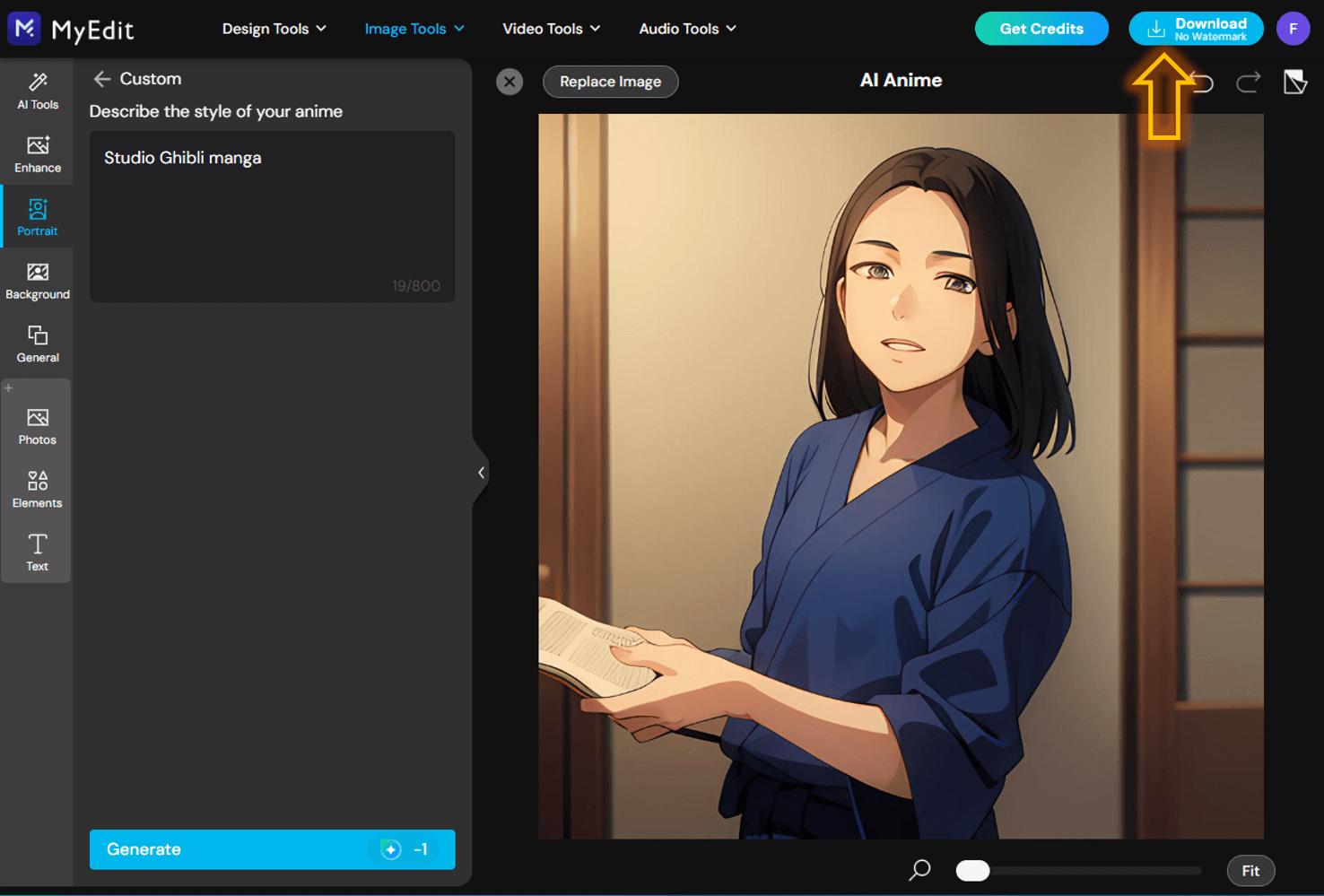Click the Studio Ghibli manga text field
The height and width of the screenshot is (896, 1324).
pos(271,215)
